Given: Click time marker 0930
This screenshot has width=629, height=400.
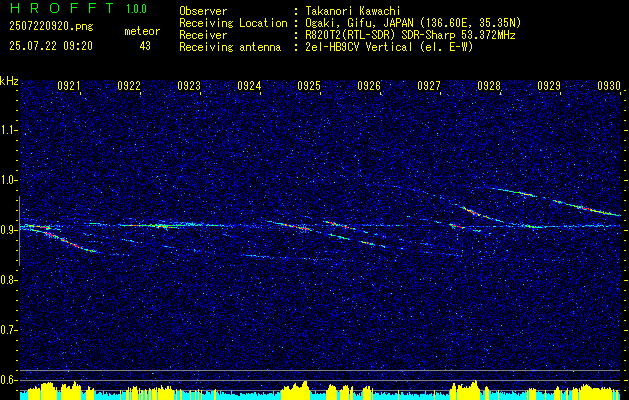Looking at the screenshot, I should point(609,85).
